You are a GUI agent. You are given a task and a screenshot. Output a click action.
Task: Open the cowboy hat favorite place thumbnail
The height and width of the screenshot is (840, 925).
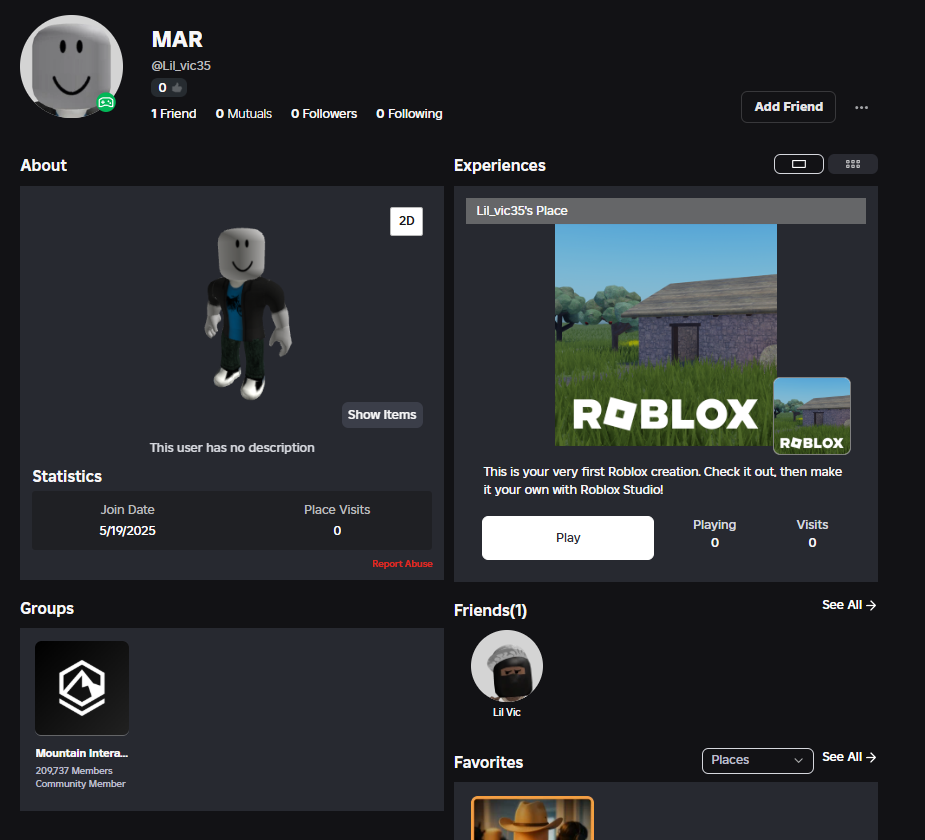(533, 818)
